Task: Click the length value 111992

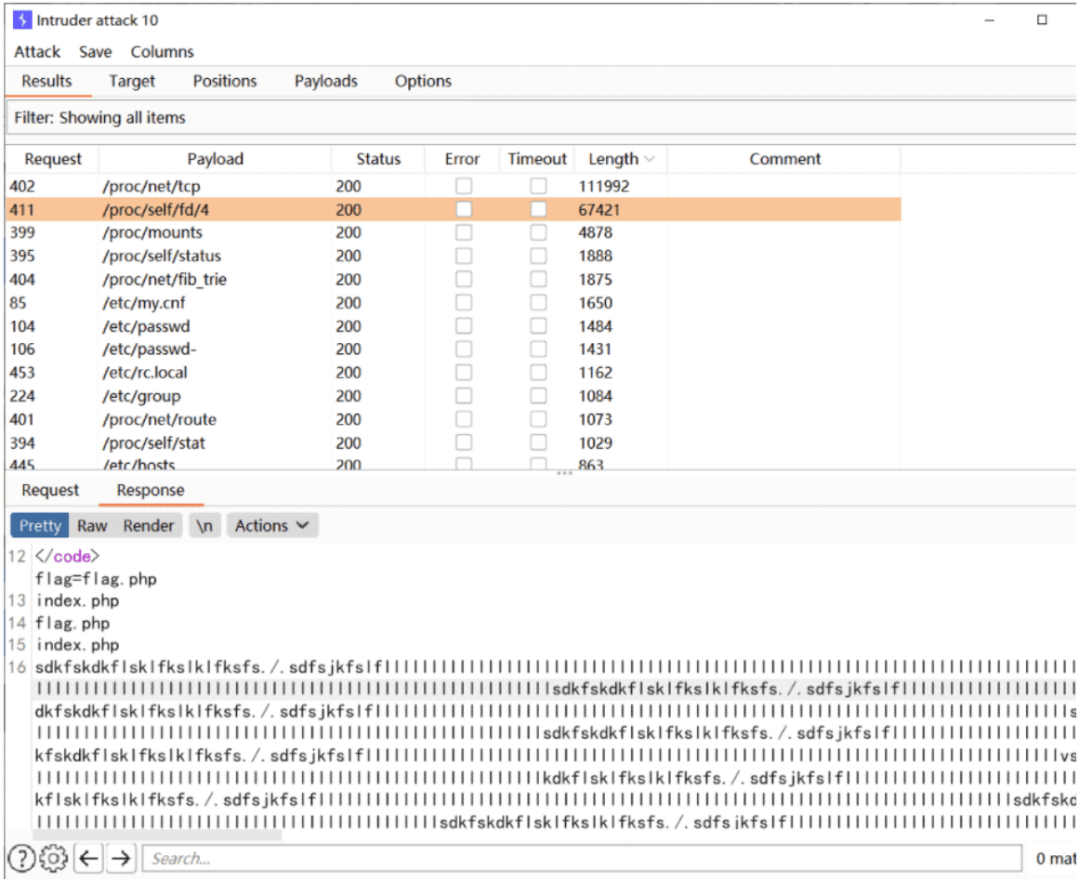Action: tap(603, 186)
